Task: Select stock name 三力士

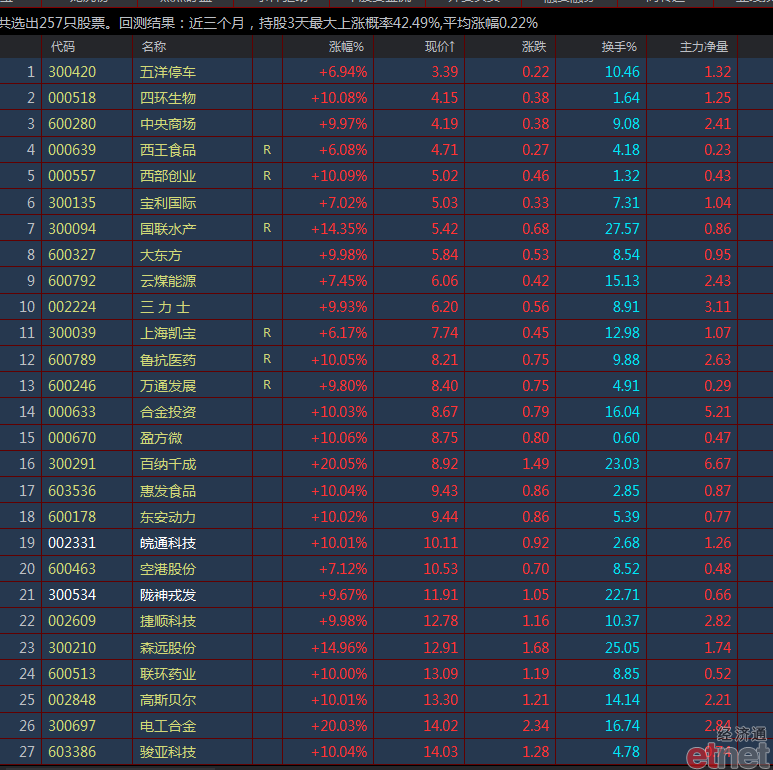Action: coord(165,307)
